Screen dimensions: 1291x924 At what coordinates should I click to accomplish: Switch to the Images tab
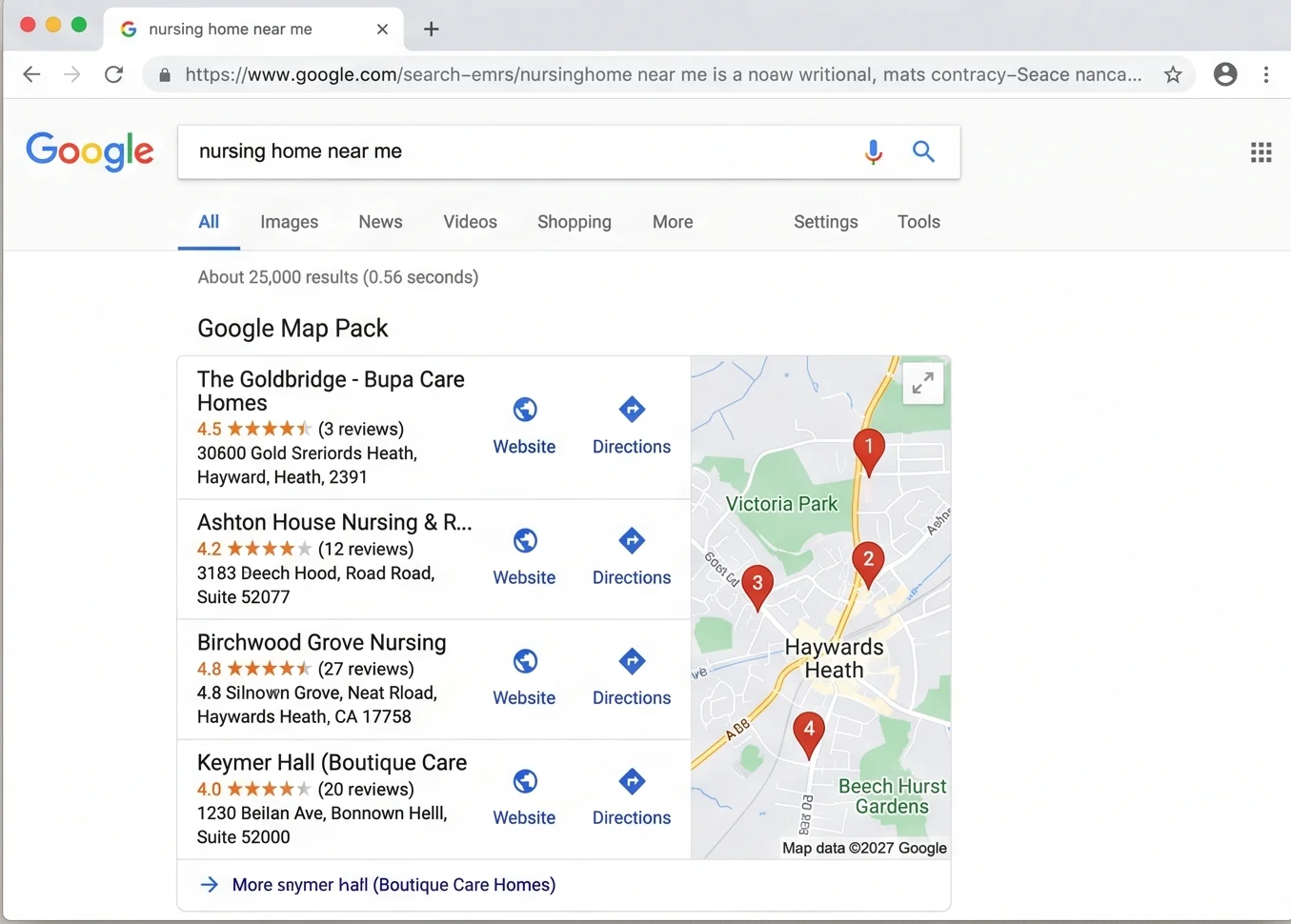pos(290,222)
